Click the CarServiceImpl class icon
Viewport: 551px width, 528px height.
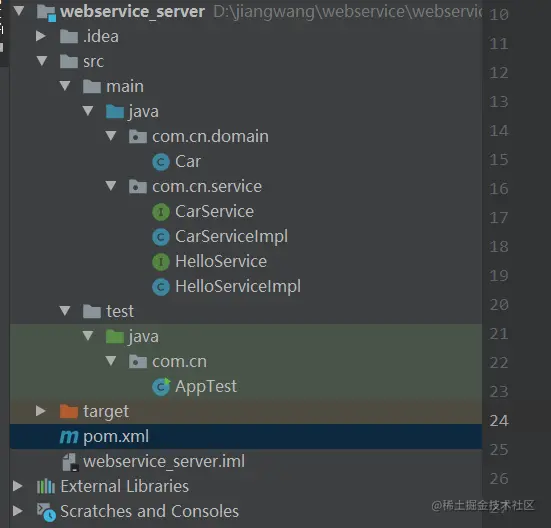pos(161,237)
